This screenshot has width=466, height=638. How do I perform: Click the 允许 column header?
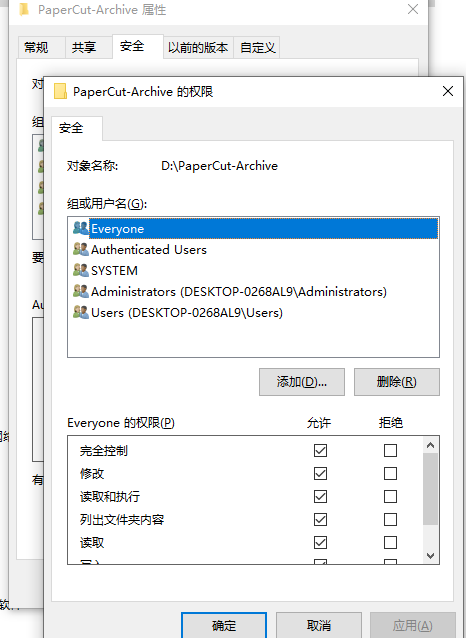(319, 423)
